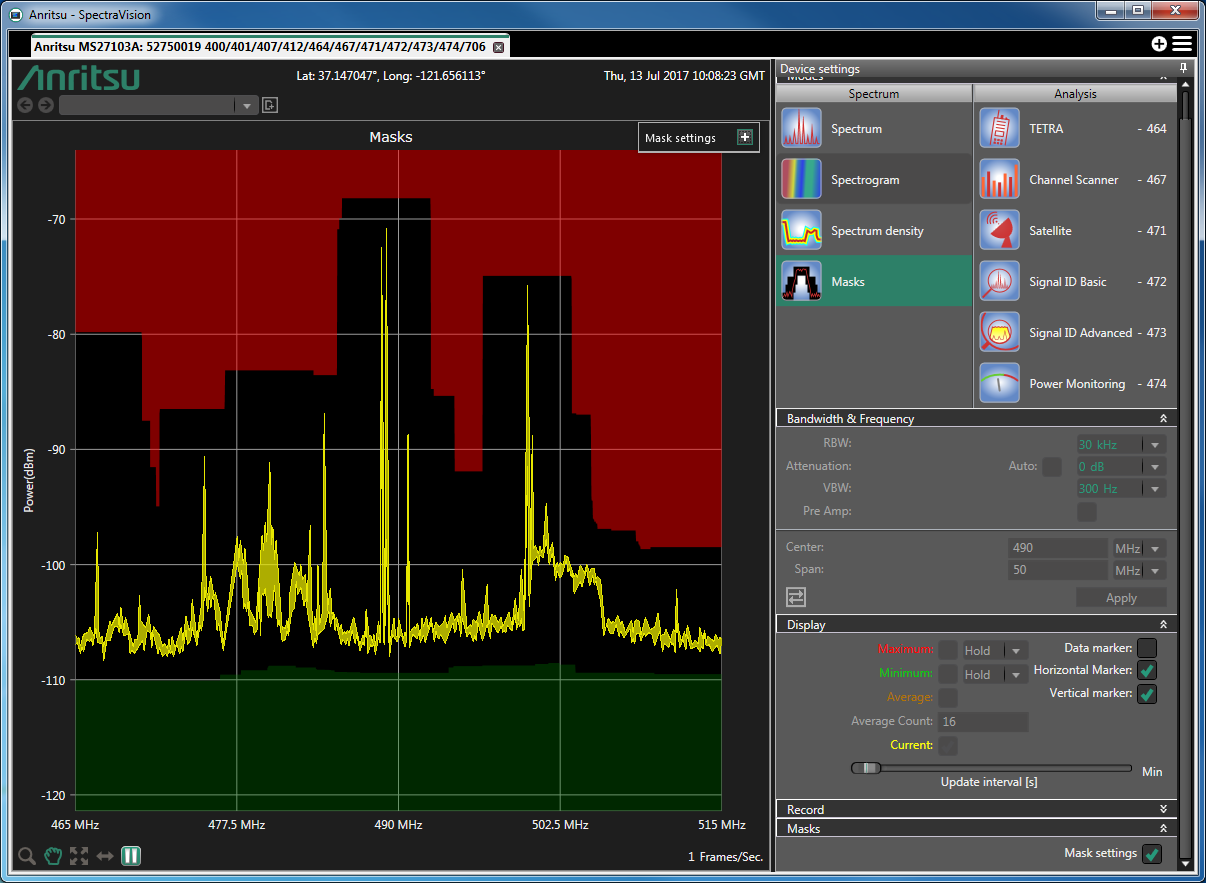The height and width of the screenshot is (883, 1206).
Task: Expand Mask settings with plus button
Action: [x=744, y=138]
